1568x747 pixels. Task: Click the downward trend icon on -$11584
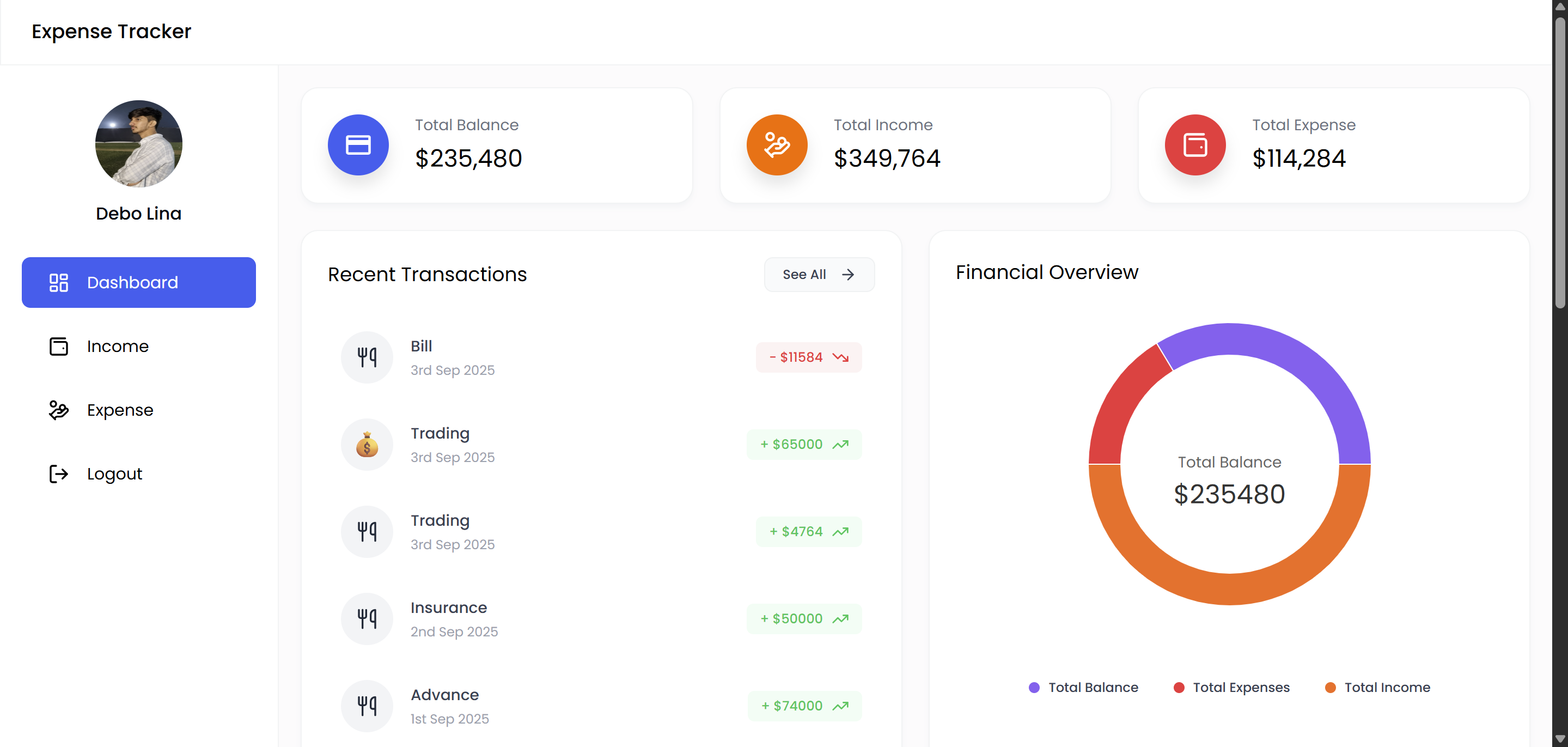(840, 357)
